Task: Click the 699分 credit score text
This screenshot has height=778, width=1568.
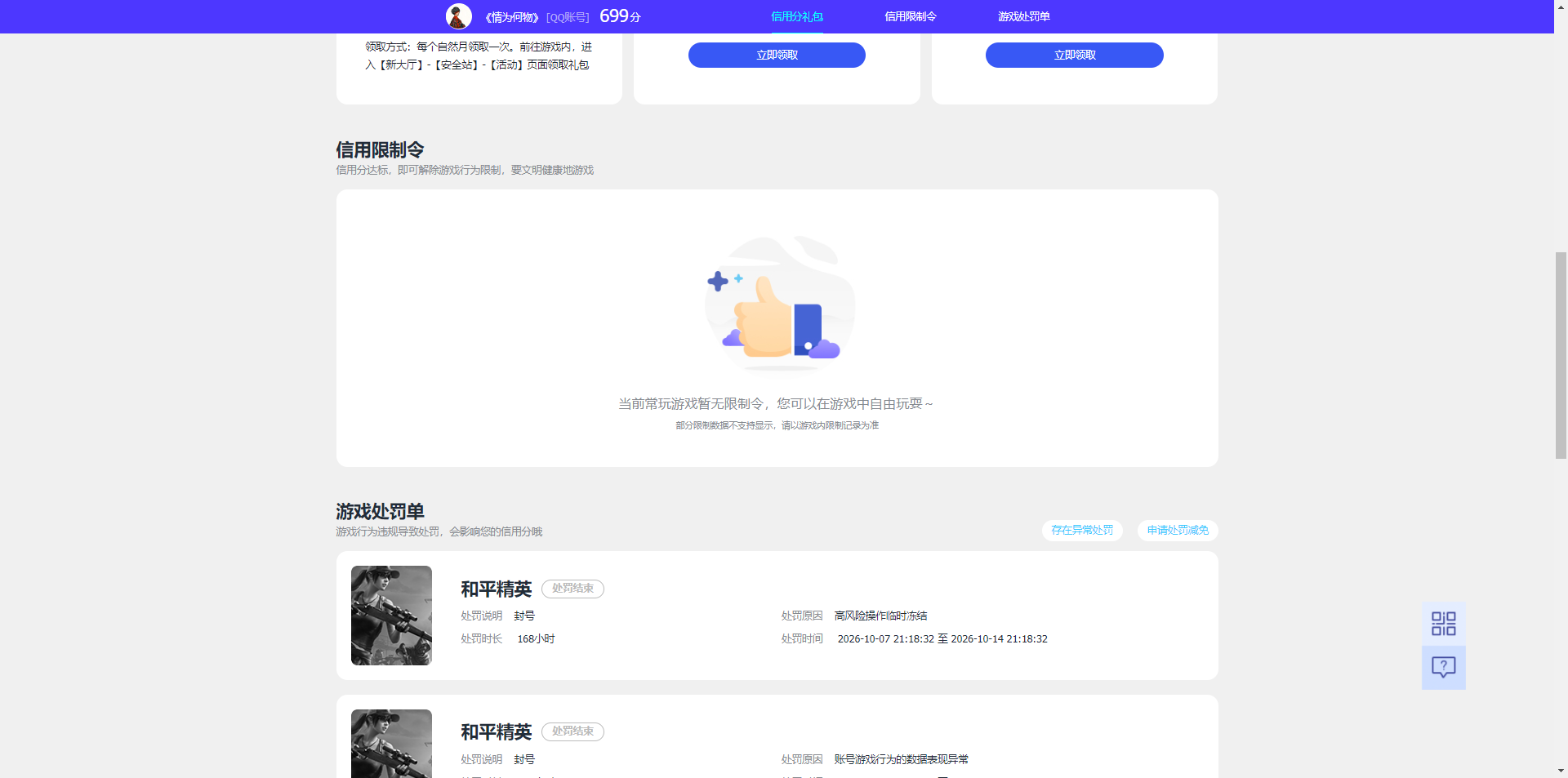Action: click(620, 16)
